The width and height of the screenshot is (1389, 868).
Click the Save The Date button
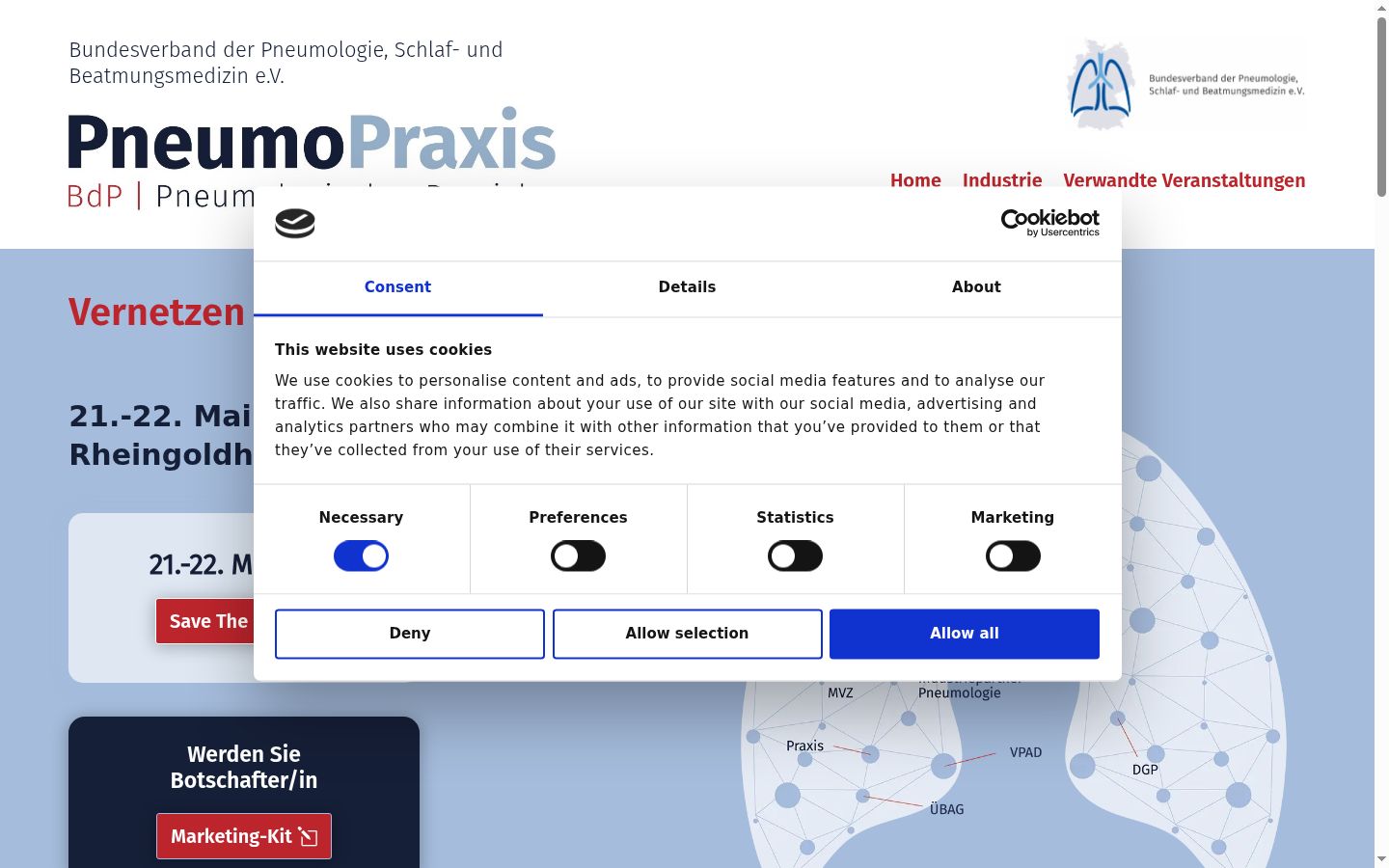(x=205, y=621)
